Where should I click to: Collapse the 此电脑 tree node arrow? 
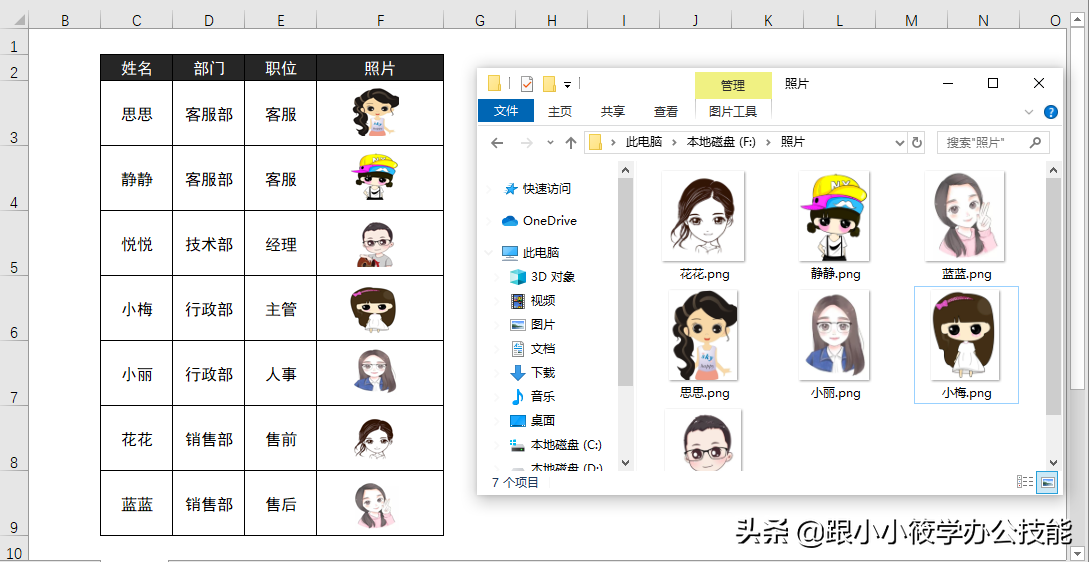click(490, 252)
